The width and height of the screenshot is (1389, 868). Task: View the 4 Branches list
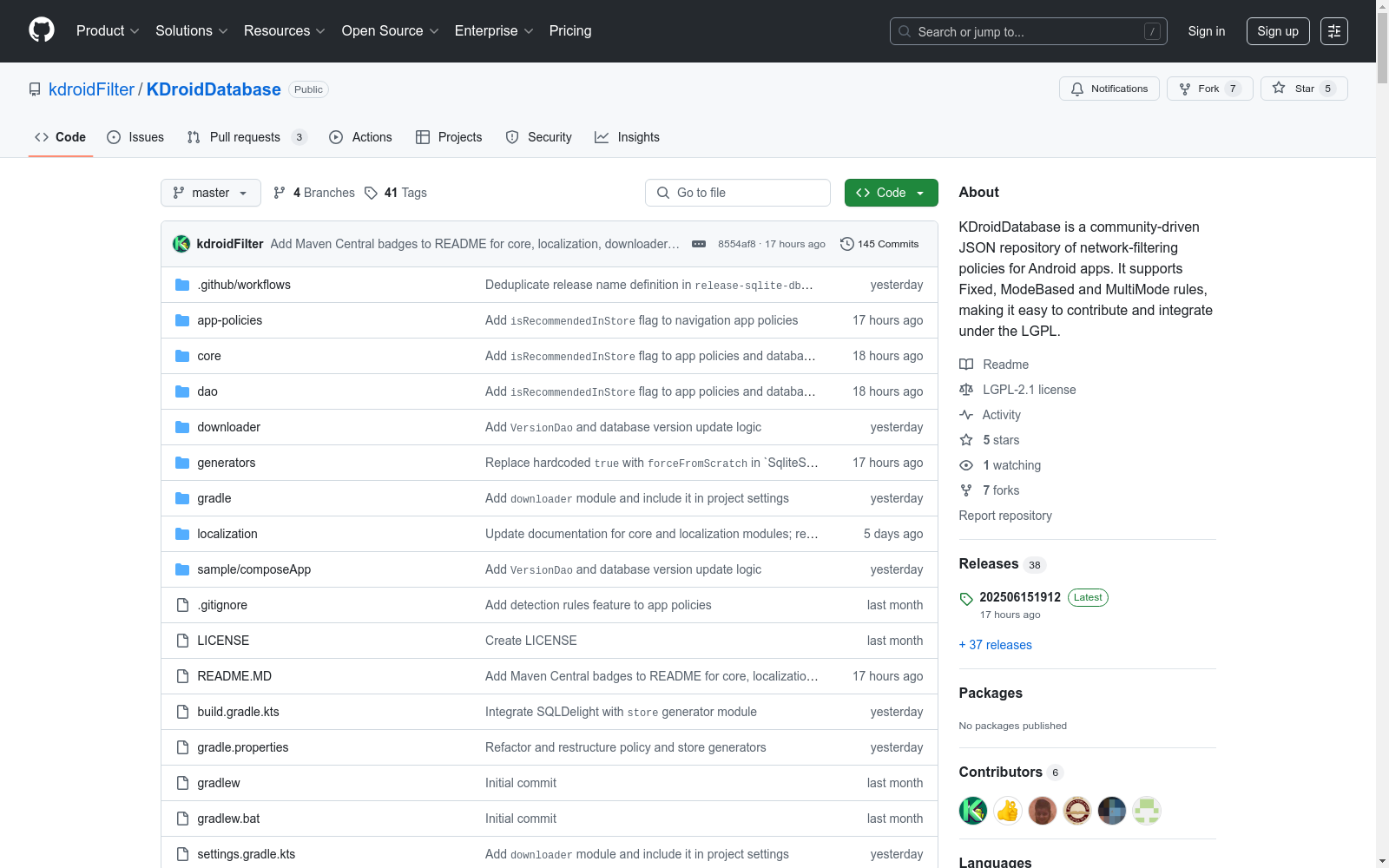click(314, 193)
